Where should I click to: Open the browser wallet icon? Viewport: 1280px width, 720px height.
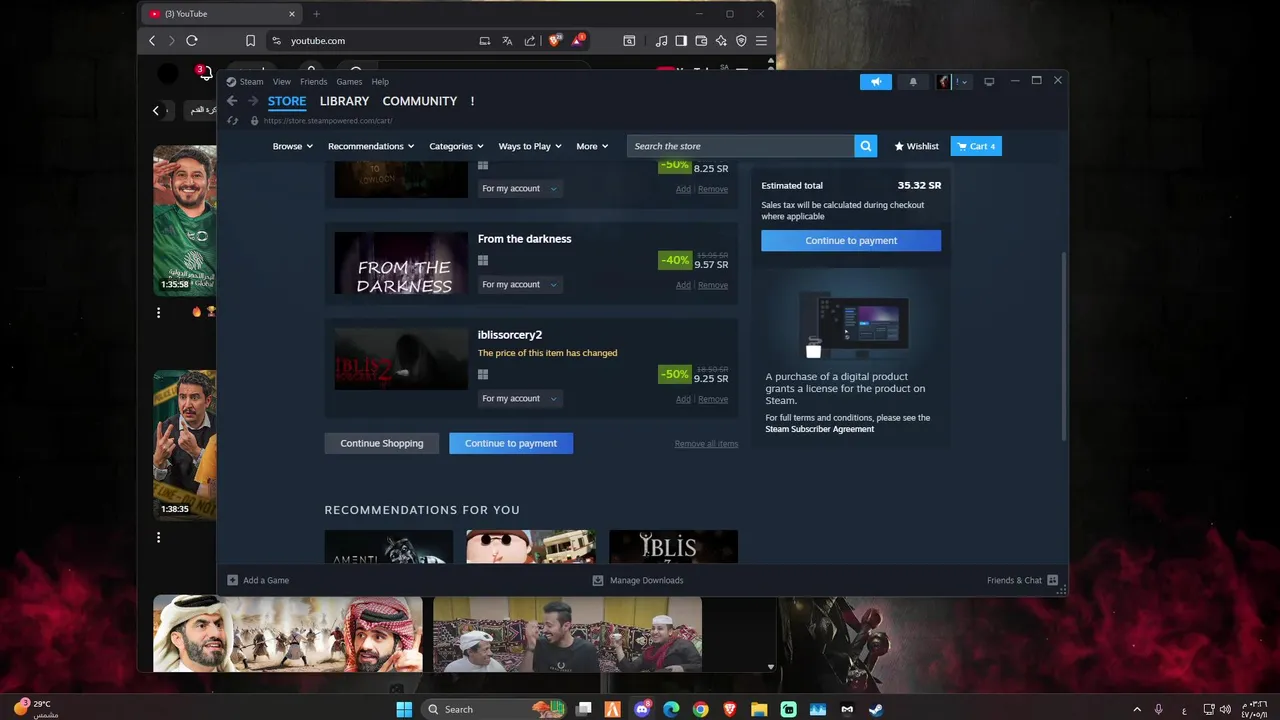pos(701,41)
